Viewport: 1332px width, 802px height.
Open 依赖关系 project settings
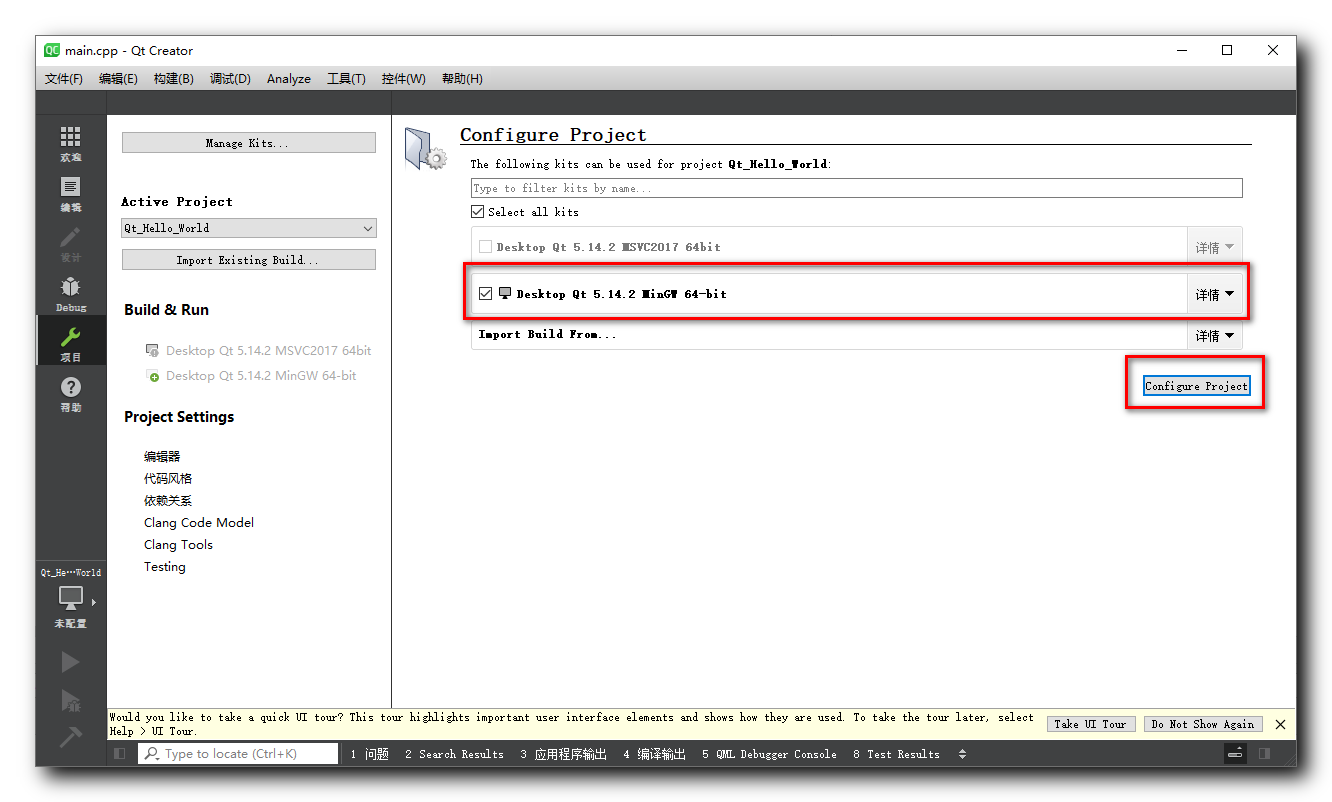pyautogui.click(x=168, y=501)
